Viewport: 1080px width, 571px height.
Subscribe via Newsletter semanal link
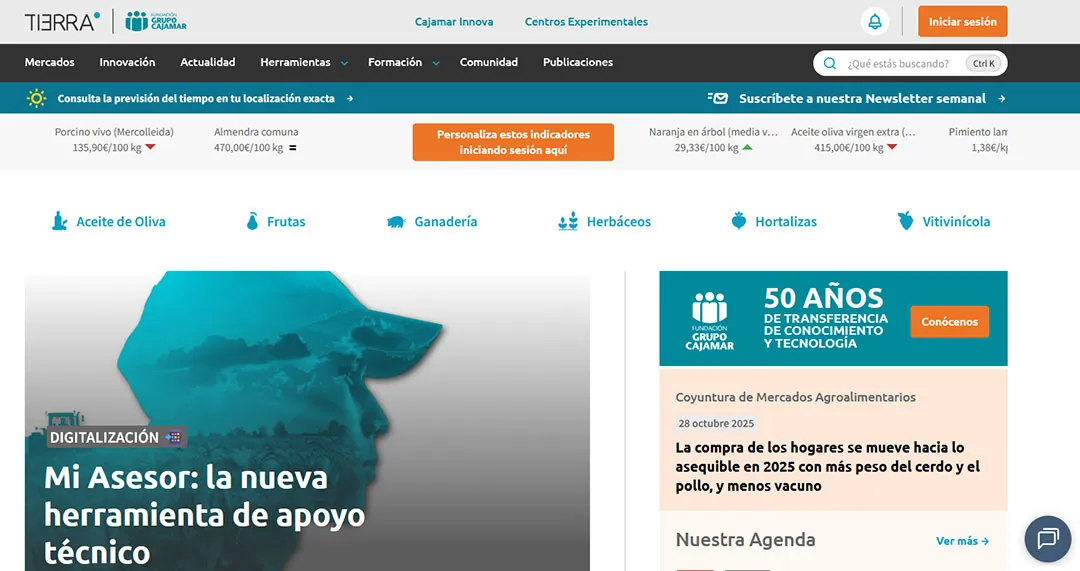[862, 98]
